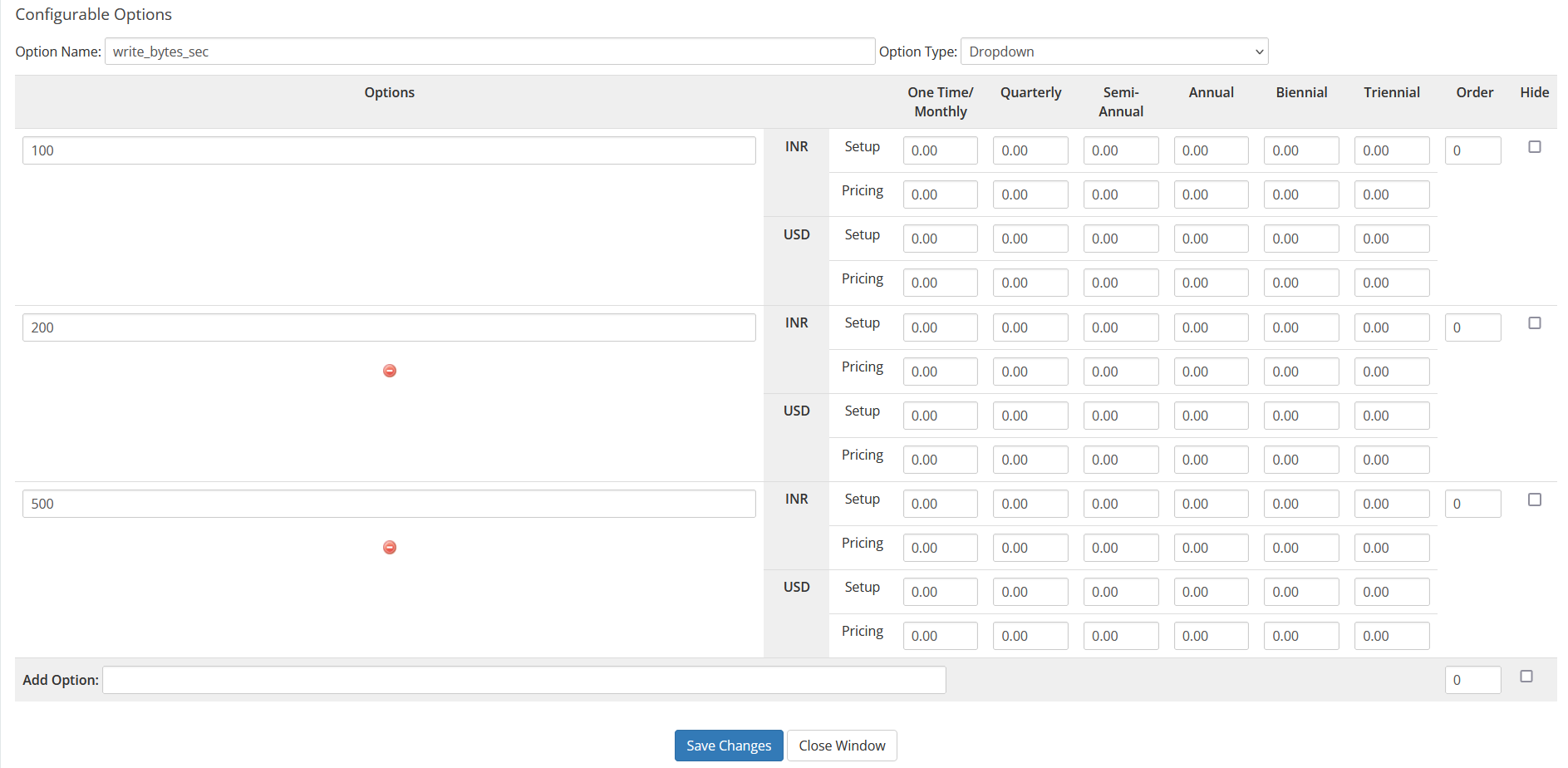Focus the Option Name field
Viewport: 1568px width, 768px height.
[x=489, y=52]
